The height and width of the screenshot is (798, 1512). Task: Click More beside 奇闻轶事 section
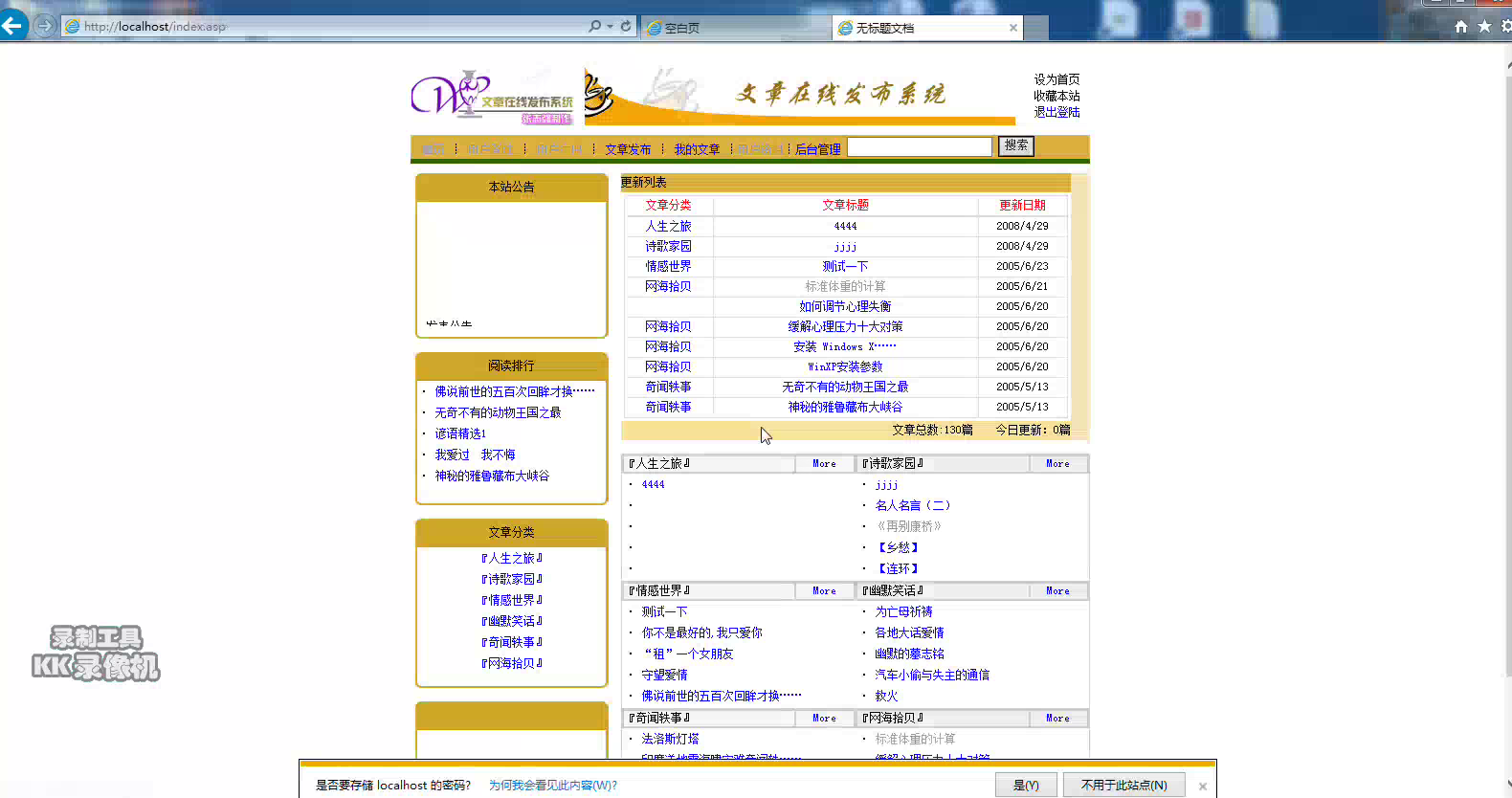click(x=824, y=719)
